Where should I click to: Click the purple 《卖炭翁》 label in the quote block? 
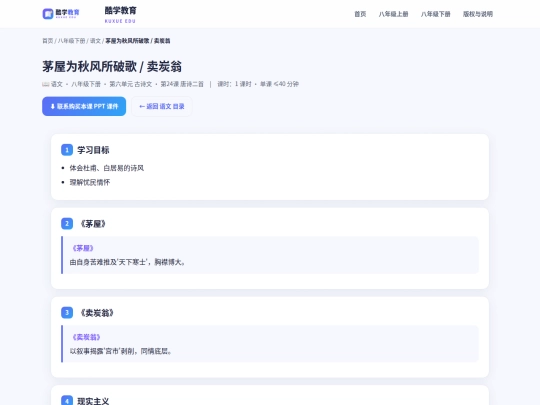click(x=86, y=337)
